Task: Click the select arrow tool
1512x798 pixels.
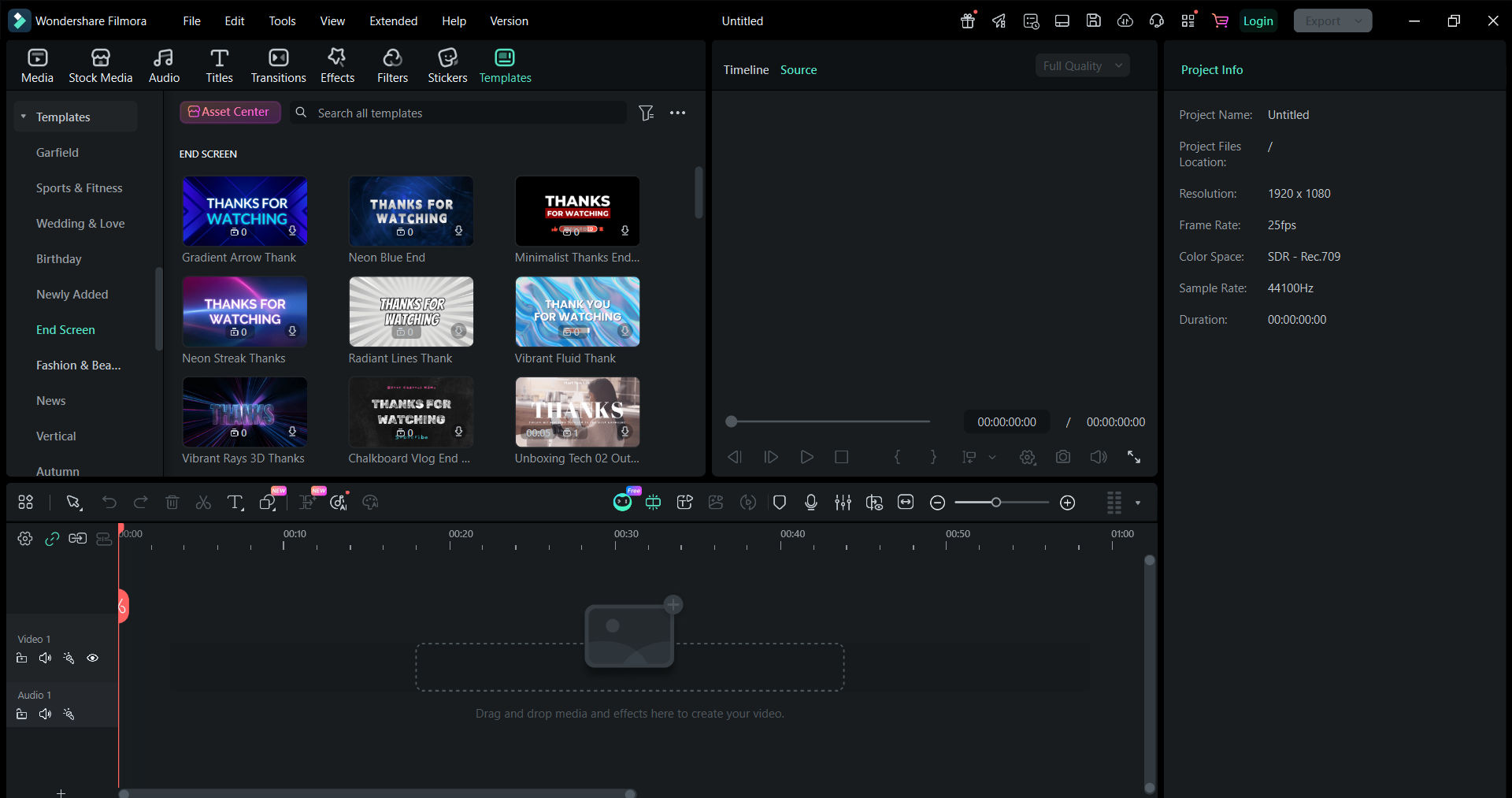Action: (x=74, y=502)
